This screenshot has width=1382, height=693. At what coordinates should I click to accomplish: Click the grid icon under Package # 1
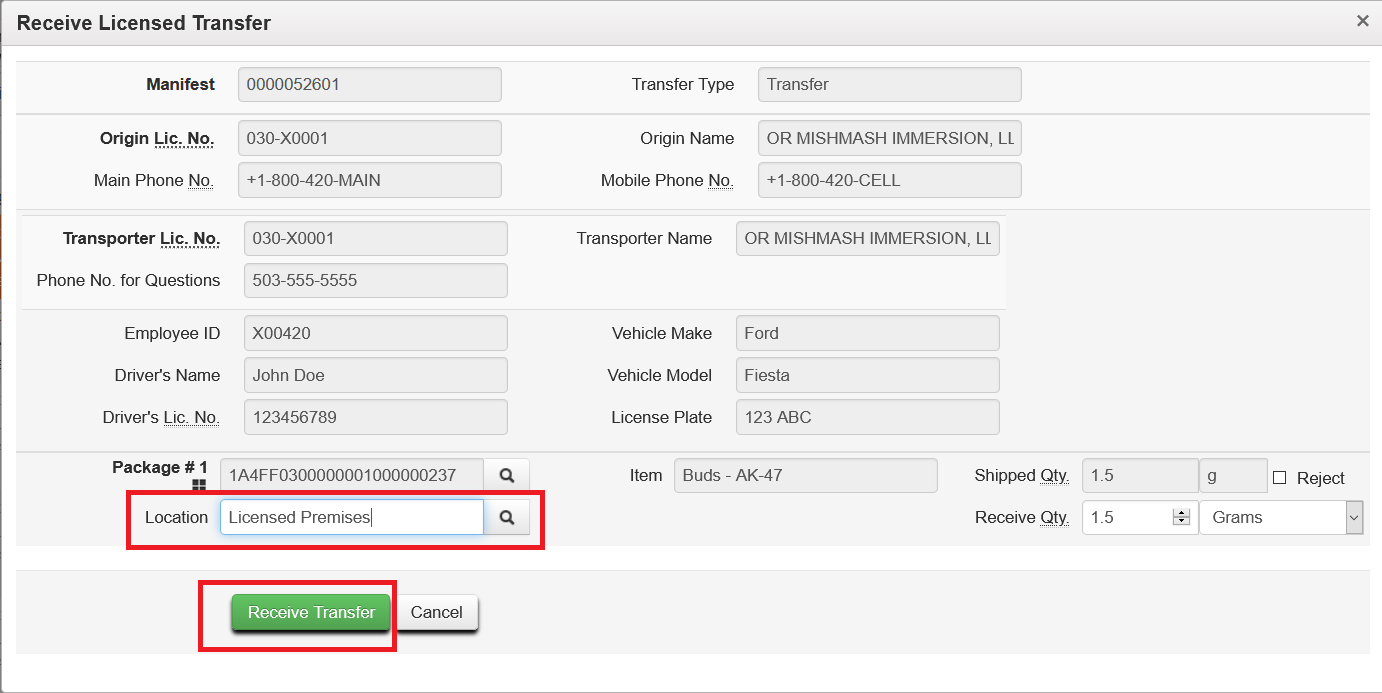pos(200,485)
